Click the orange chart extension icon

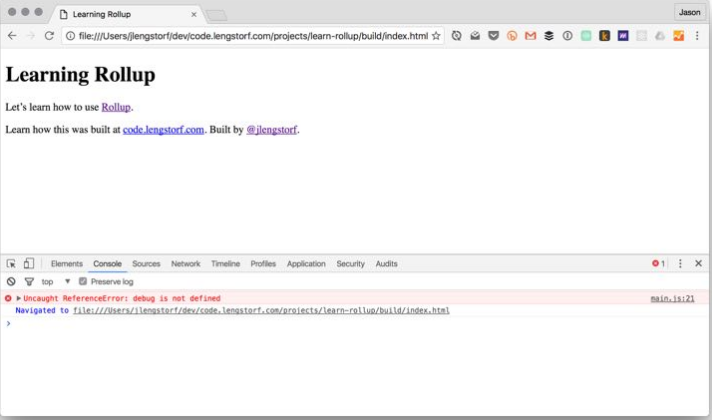coord(678,36)
